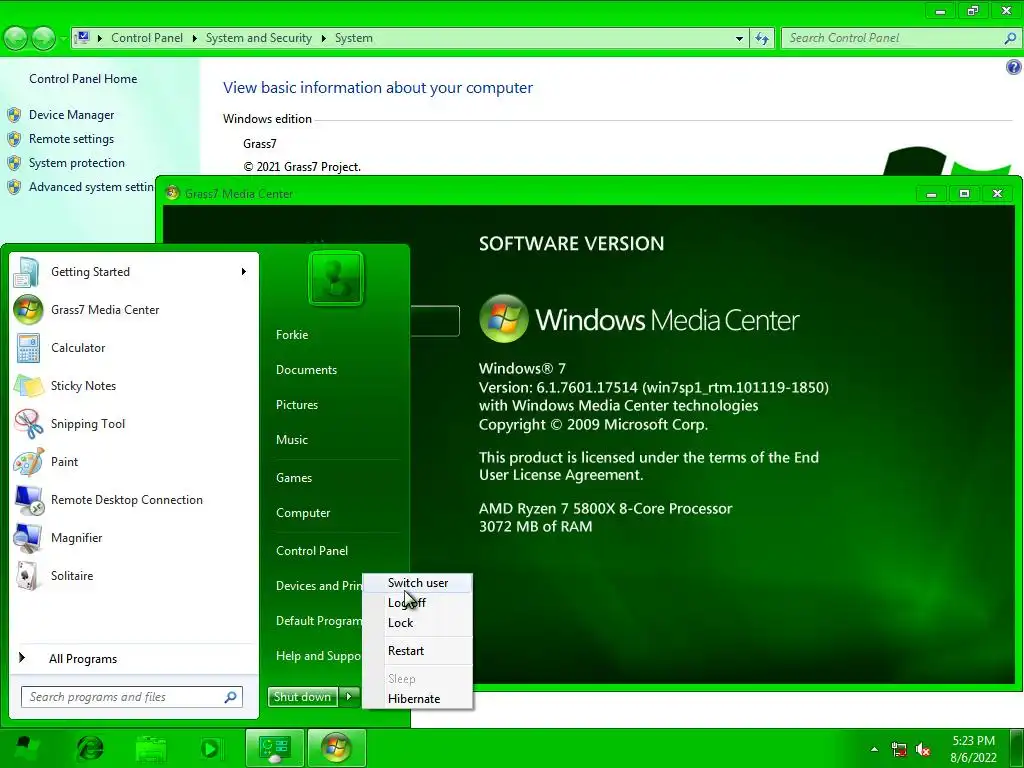Open the Calculator icon in the Start menu
1024x768 pixels.
[x=28, y=348]
